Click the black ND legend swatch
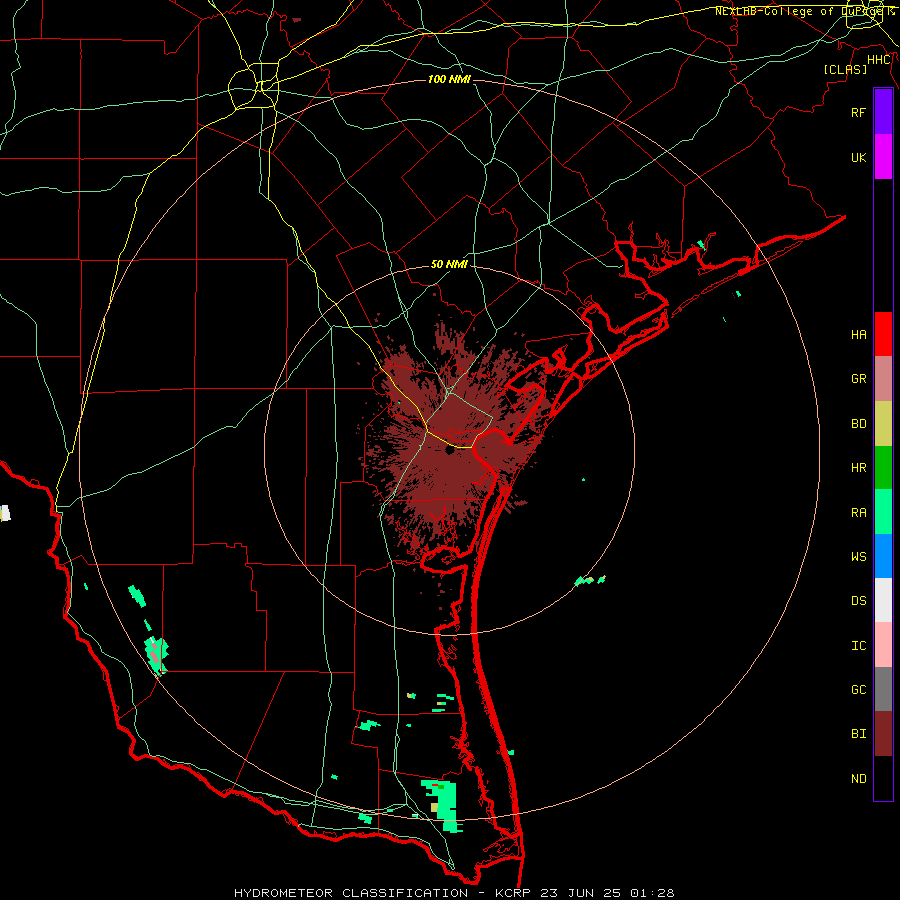Screen dimensions: 900x900 pos(883,778)
